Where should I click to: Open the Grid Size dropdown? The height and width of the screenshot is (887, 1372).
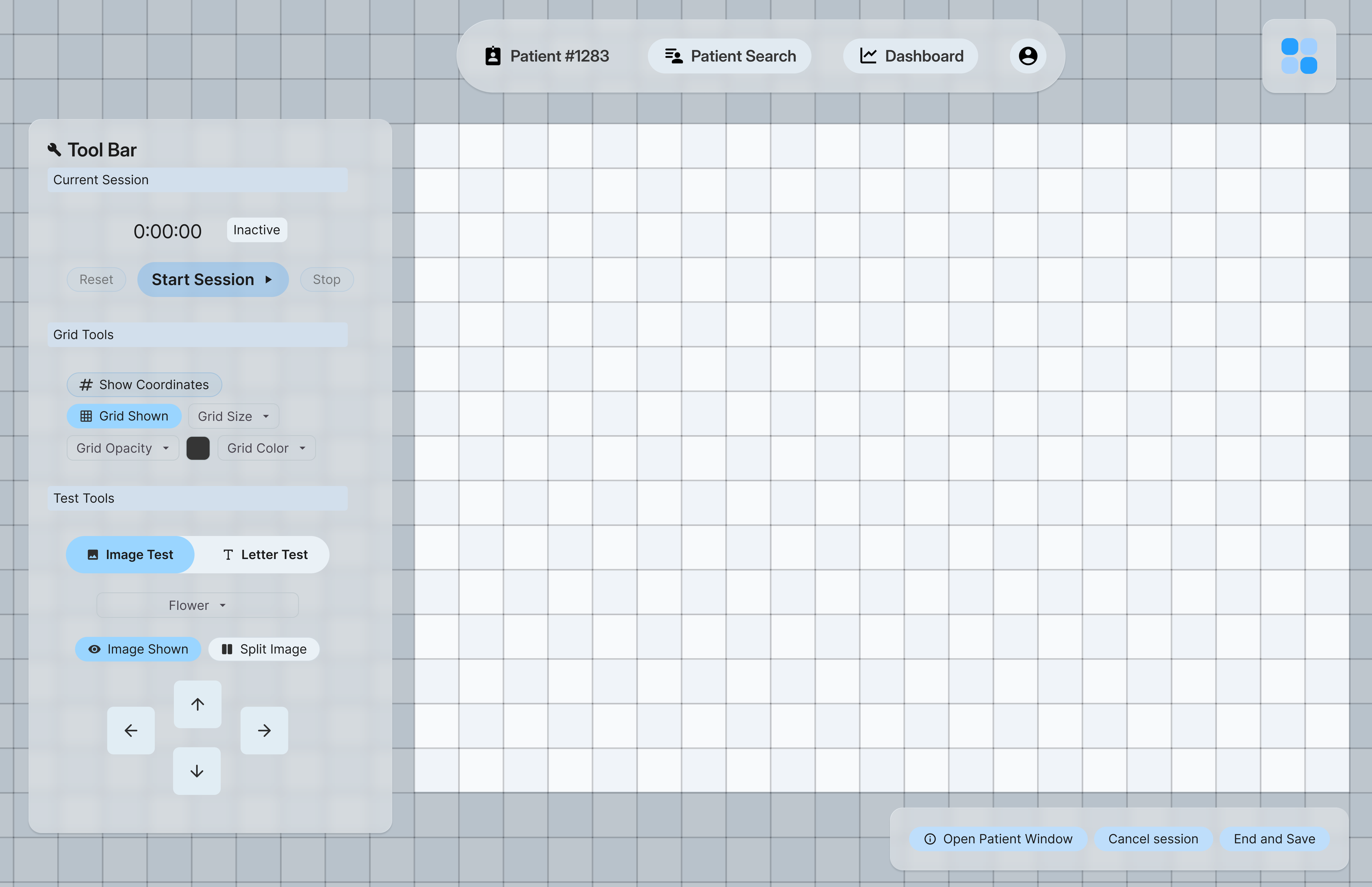point(233,416)
